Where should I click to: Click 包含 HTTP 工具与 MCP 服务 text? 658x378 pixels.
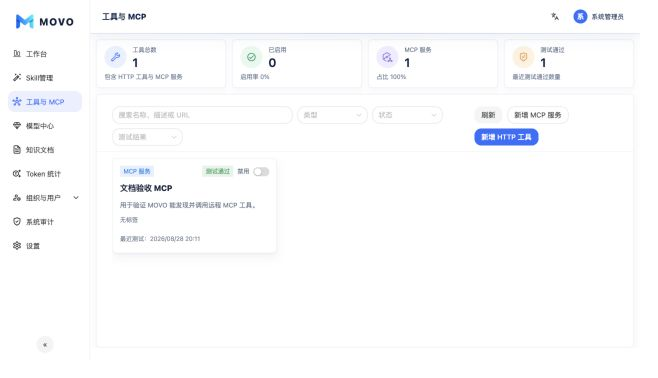144,77
